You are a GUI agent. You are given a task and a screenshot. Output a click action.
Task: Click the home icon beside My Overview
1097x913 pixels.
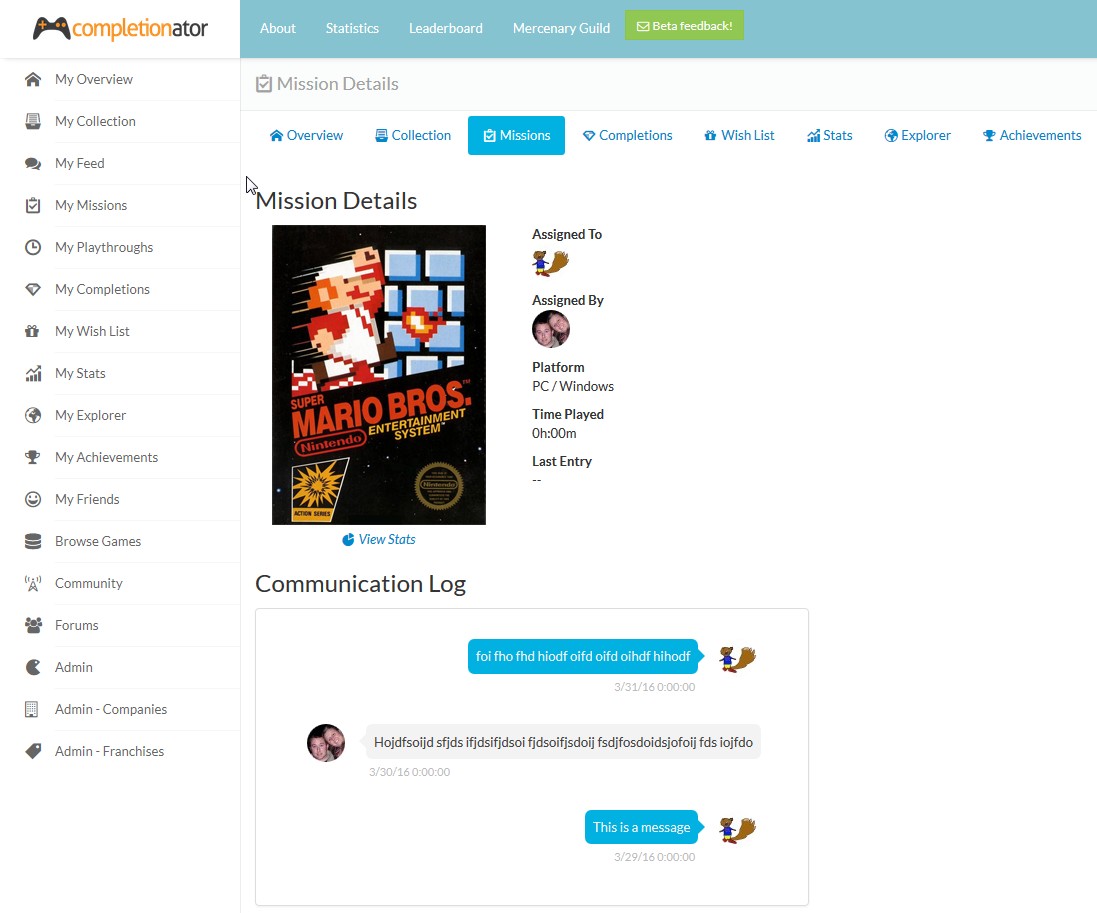(33, 79)
